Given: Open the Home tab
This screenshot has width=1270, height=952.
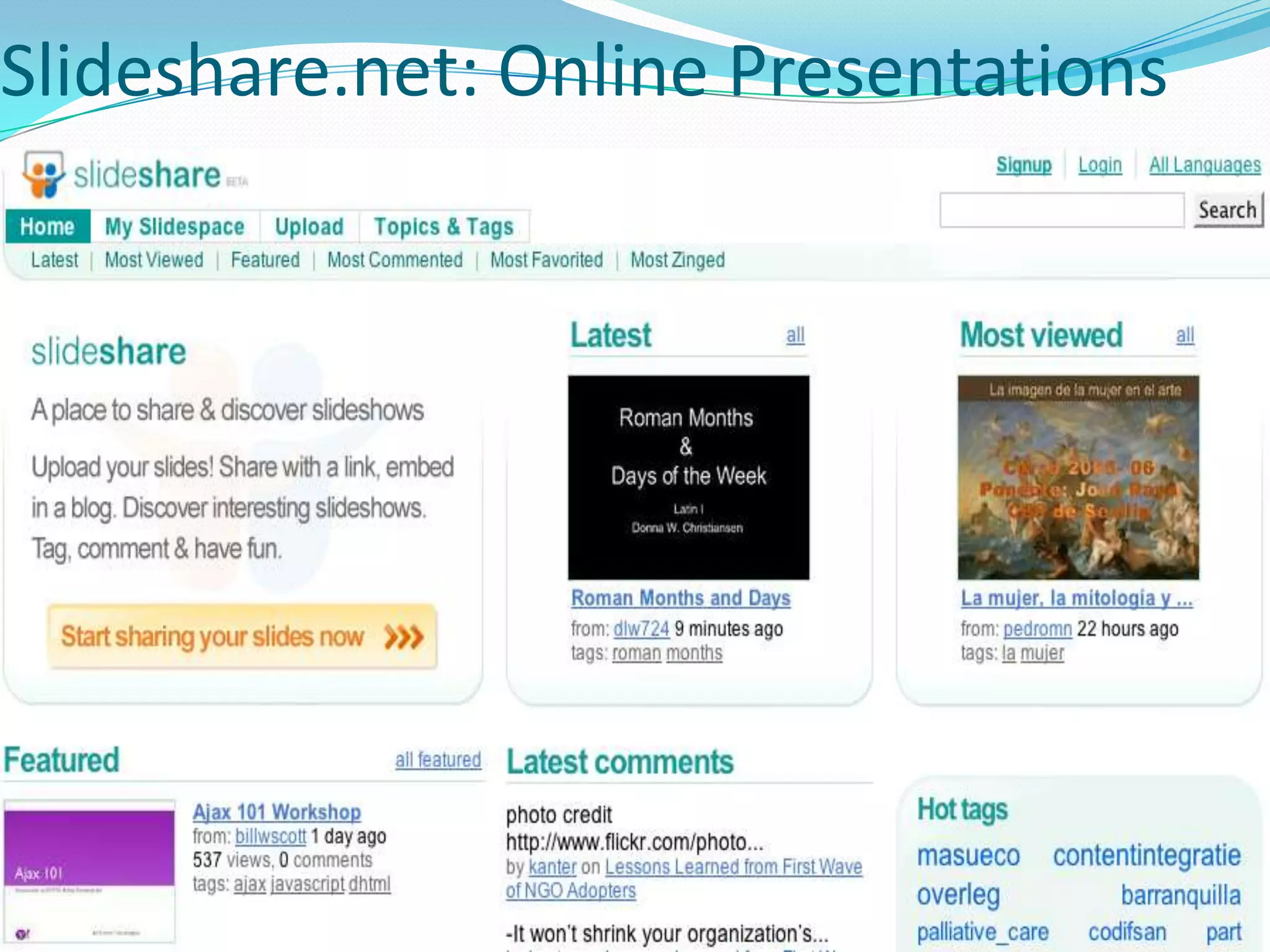Looking at the screenshot, I should [47, 226].
